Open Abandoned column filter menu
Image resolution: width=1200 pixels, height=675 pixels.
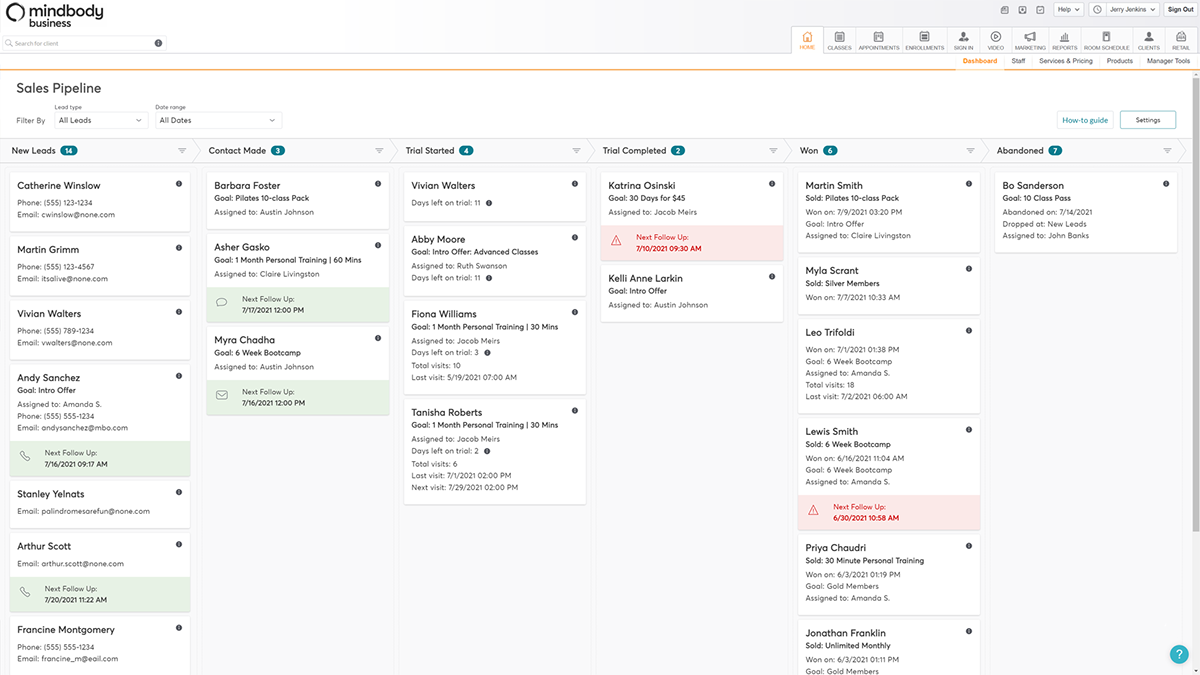click(1167, 151)
